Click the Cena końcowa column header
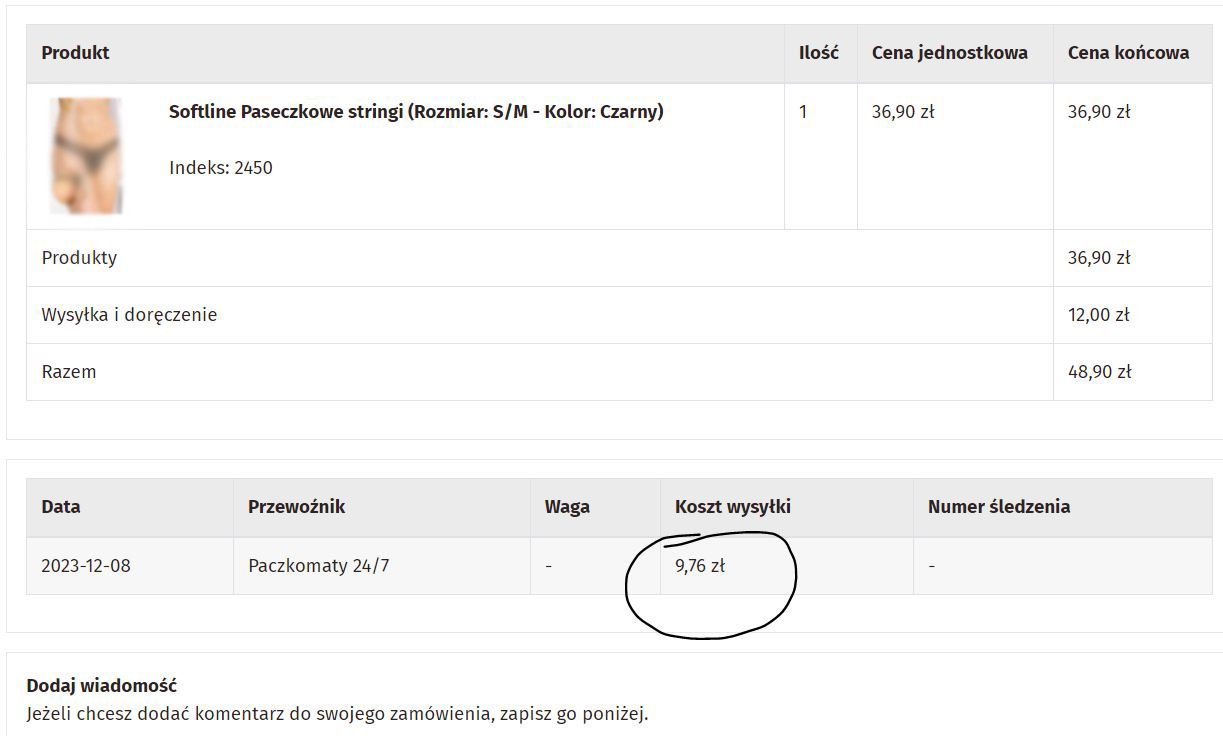The image size is (1223, 736). 1129,52
